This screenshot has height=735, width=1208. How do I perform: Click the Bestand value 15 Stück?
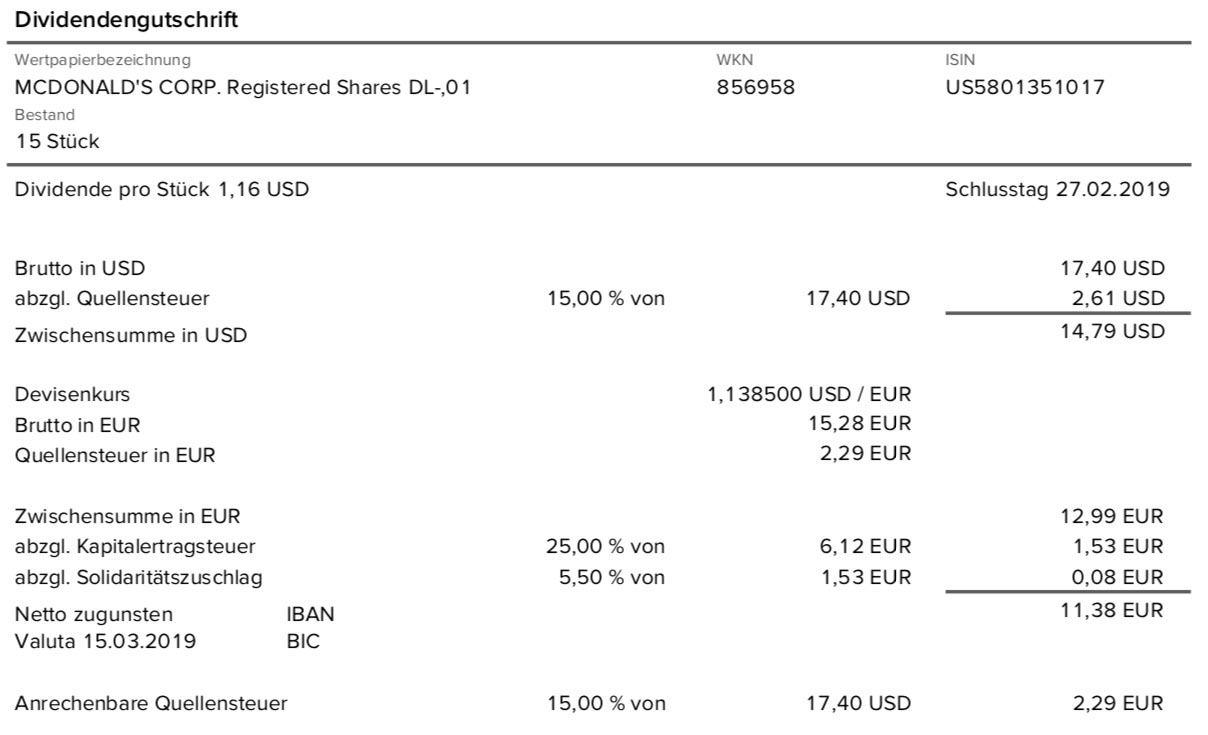[57, 141]
